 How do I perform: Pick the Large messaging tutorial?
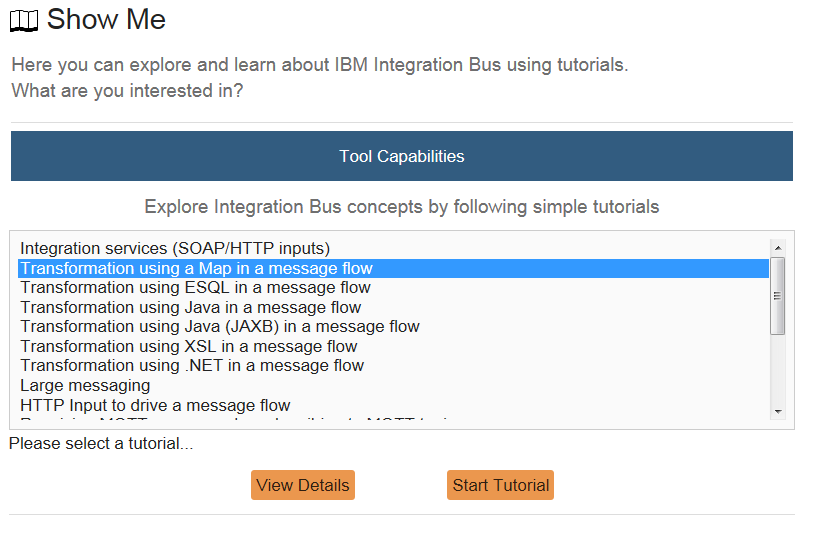pyautogui.click(x=85, y=385)
